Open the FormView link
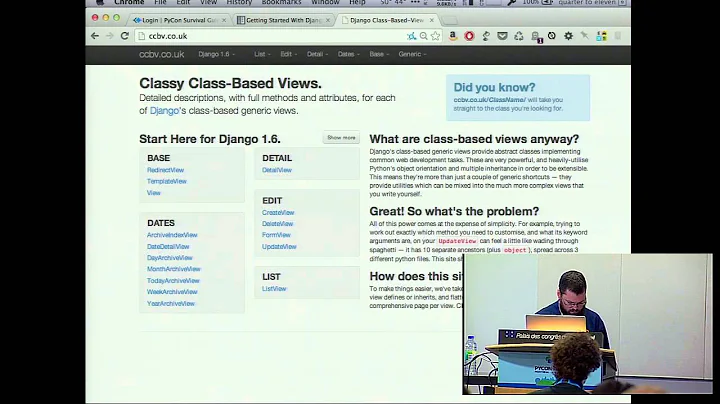 point(276,235)
